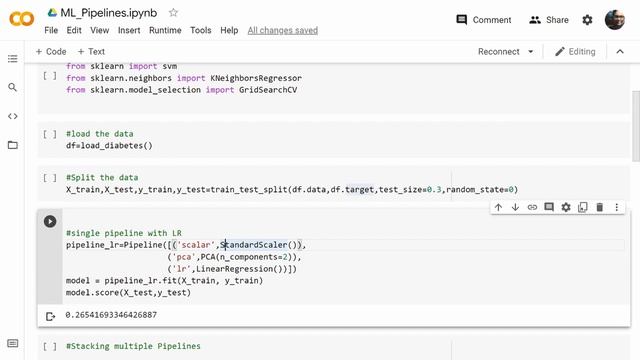Open the View menu
Screen dimensions: 640x360
click(100, 30)
